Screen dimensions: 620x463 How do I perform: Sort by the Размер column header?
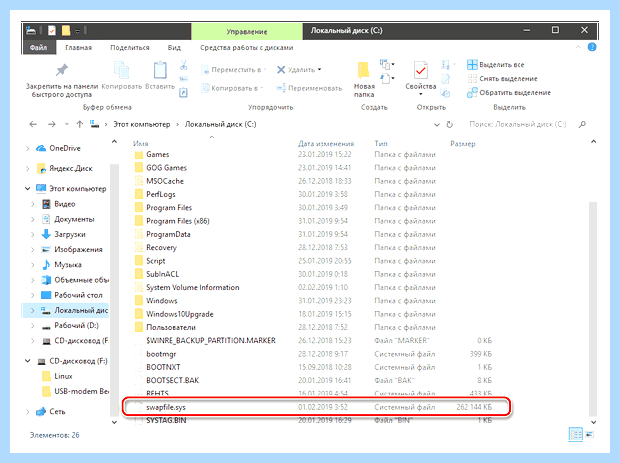pyautogui.click(x=463, y=144)
